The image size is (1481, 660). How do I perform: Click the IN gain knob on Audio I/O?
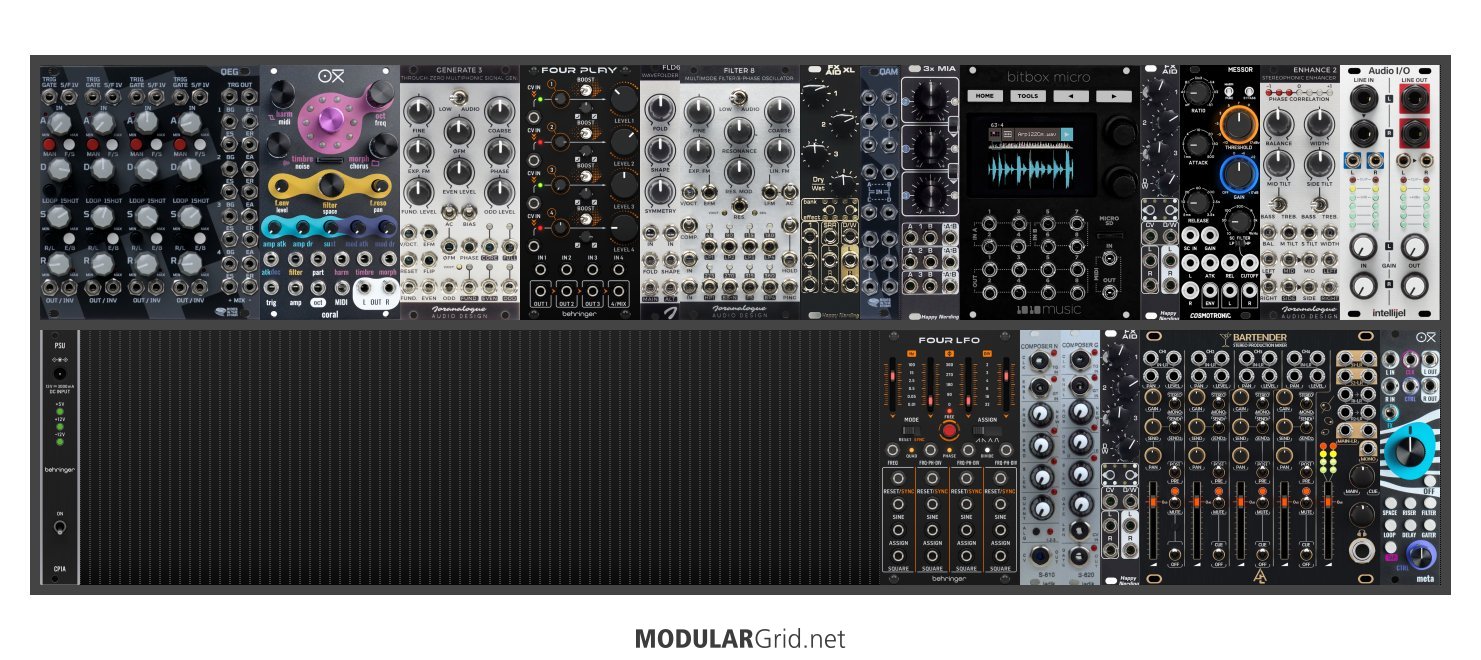1361,249
